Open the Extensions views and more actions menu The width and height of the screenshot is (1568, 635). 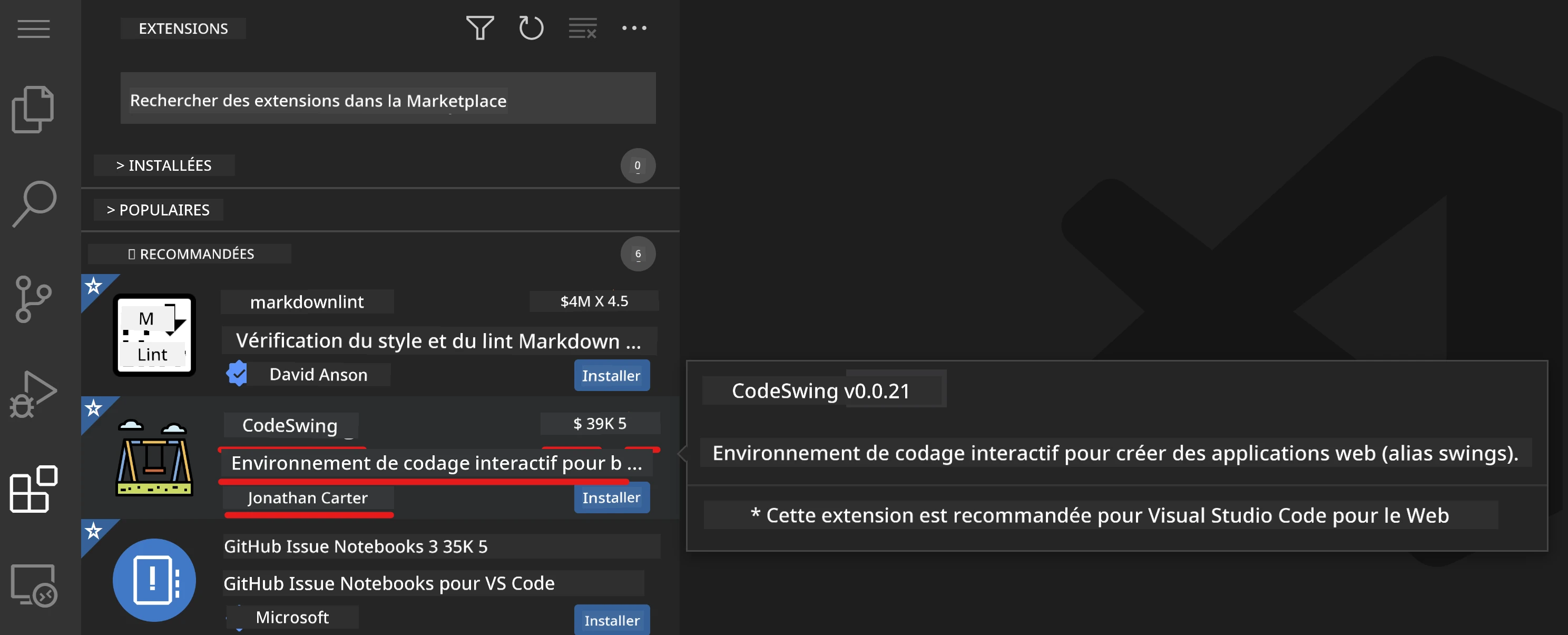(x=634, y=28)
